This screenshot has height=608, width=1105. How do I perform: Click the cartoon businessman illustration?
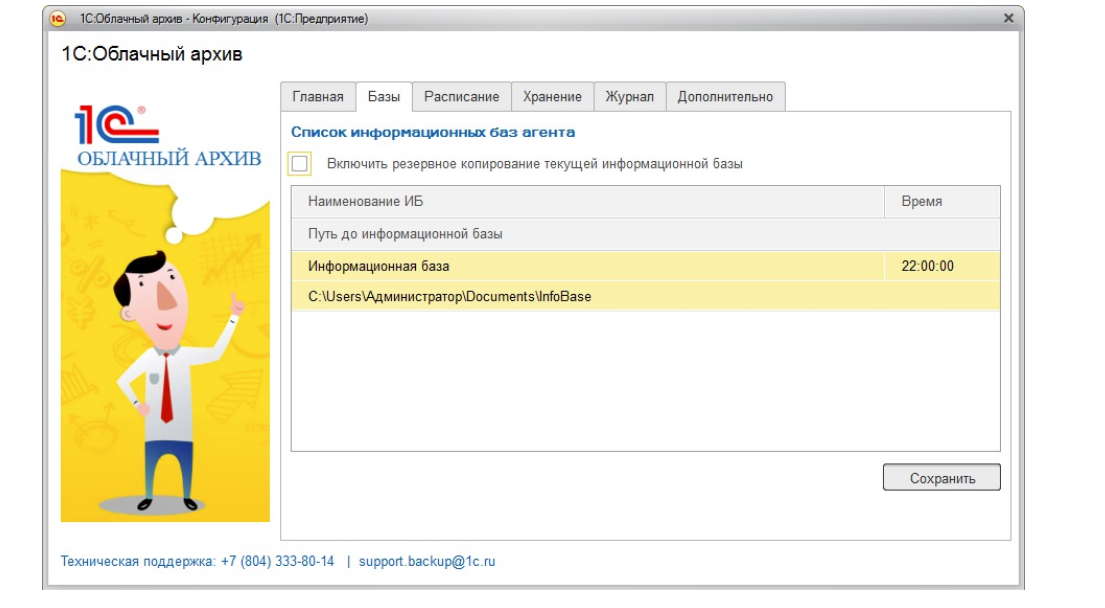click(176, 380)
